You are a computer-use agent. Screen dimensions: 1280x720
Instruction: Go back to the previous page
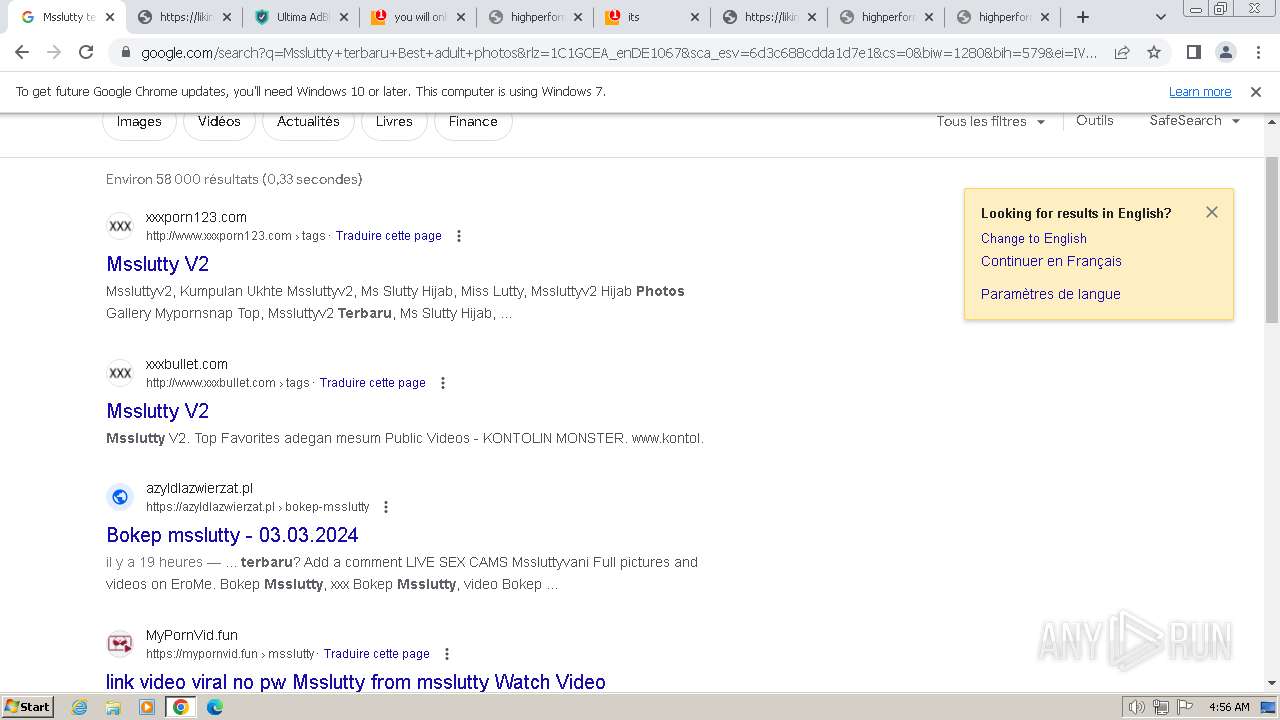22,52
